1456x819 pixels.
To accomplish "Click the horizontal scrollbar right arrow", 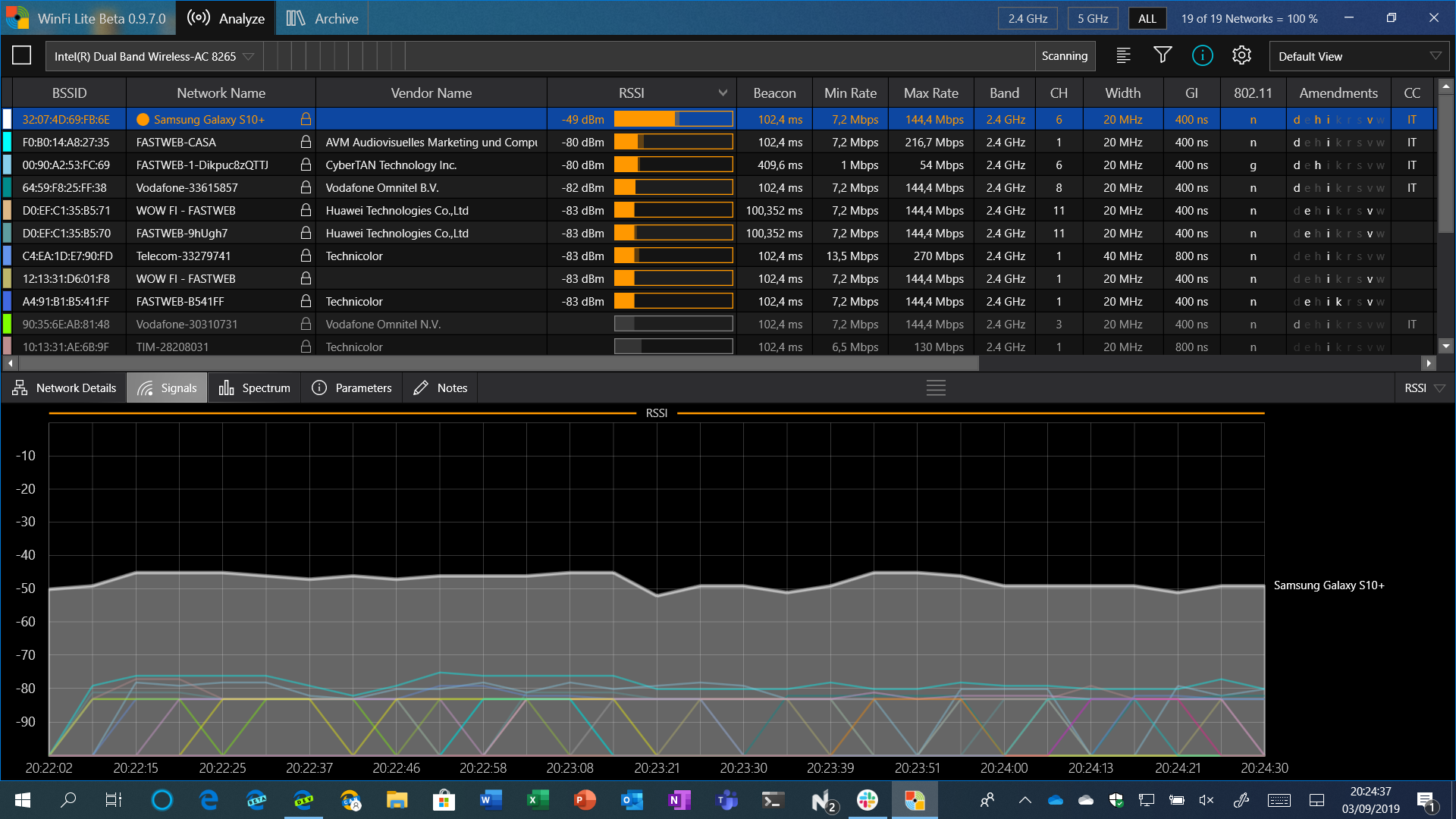I will [1429, 363].
